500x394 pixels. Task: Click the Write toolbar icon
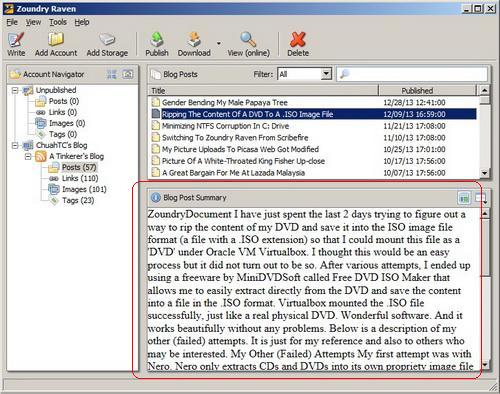[16, 39]
